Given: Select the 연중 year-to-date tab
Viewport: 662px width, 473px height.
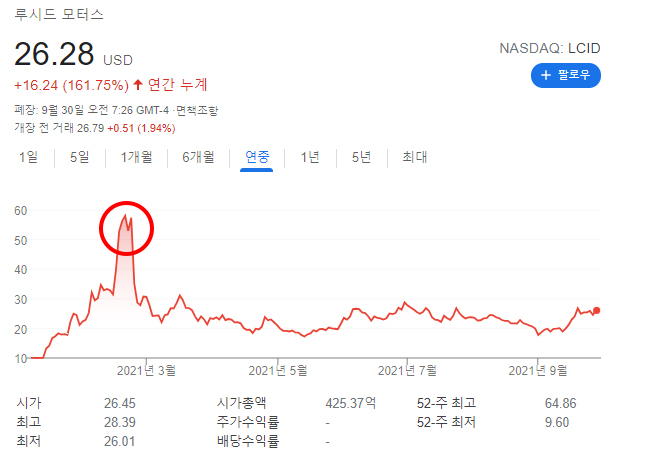Looking at the screenshot, I should pos(257,158).
